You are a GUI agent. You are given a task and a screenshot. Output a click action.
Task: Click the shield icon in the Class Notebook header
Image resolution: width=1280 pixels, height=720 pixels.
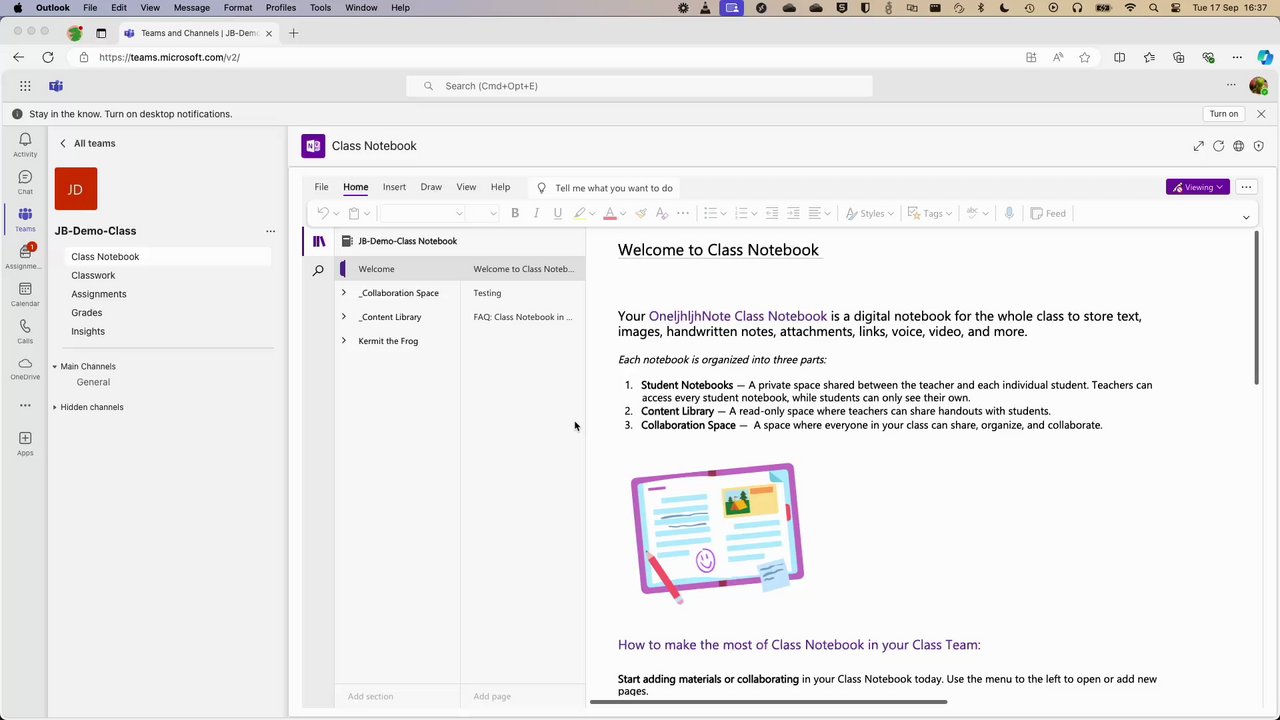click(x=1258, y=146)
